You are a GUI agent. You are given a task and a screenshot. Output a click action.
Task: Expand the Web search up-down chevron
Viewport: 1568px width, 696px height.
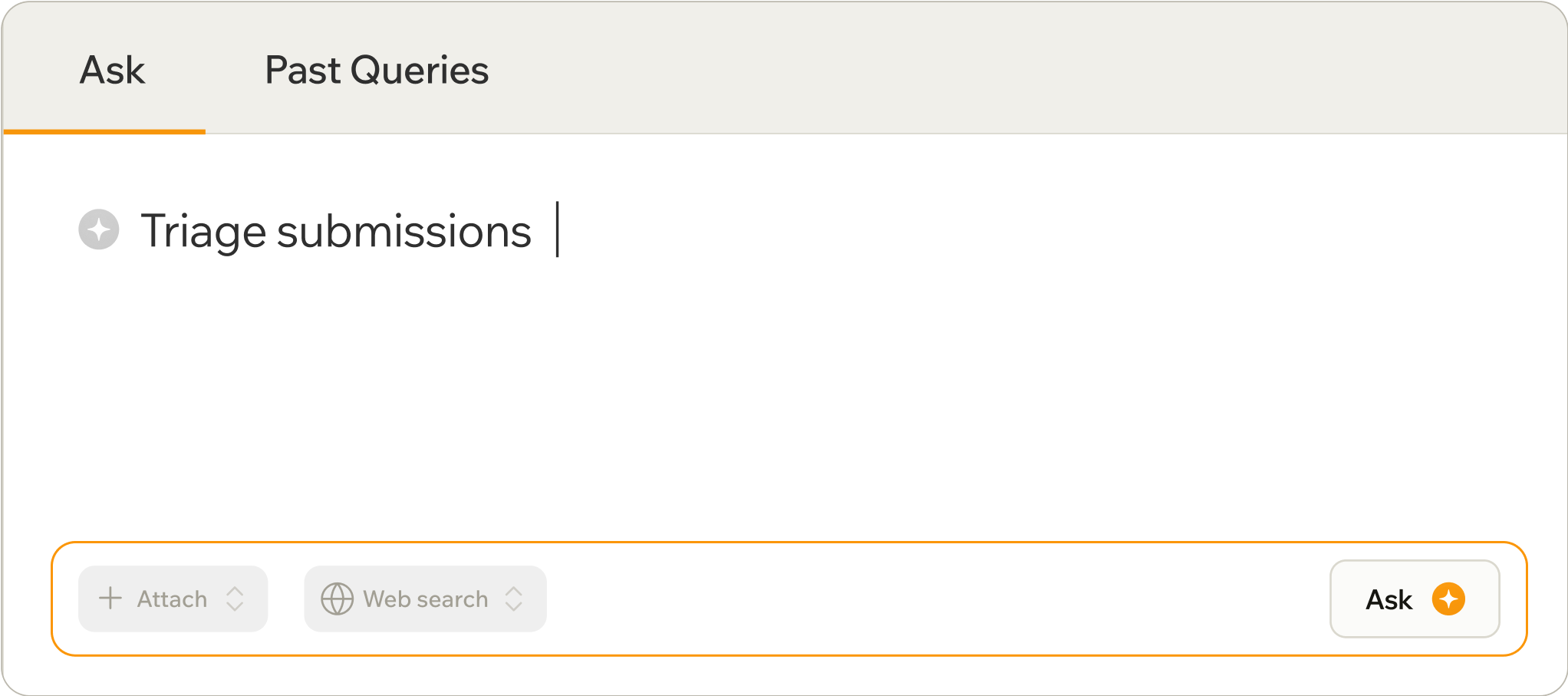click(514, 599)
